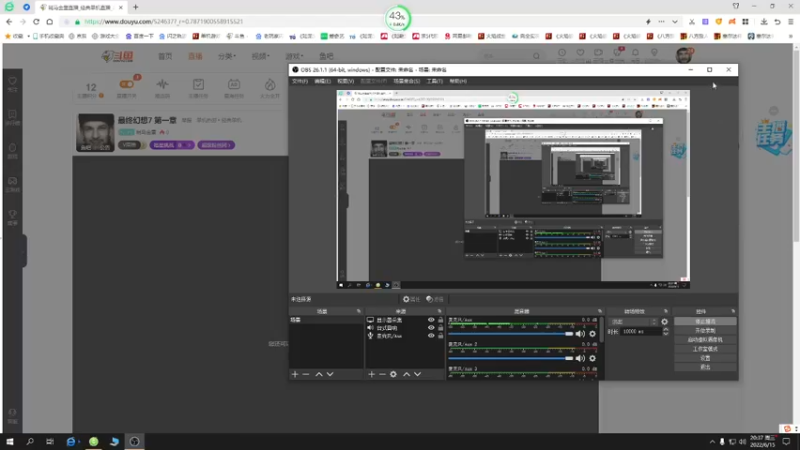Image resolution: width=800 pixels, height=450 pixels.
Task: Click the waveform icon in Douyu streamer toolbar
Action: 162,85
